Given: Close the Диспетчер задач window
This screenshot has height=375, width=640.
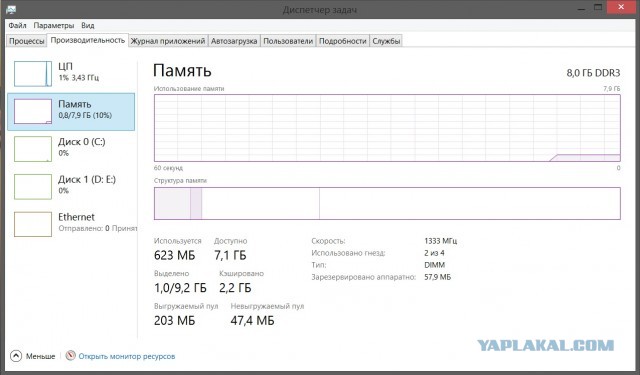Looking at the screenshot, I should tap(621, 7).
